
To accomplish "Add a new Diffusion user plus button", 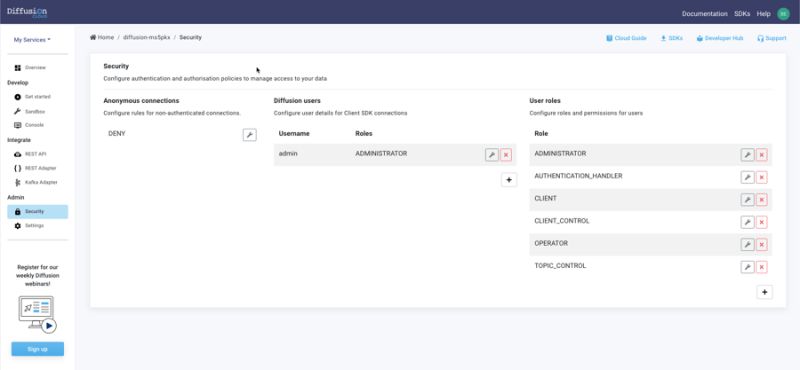I will [509, 180].
